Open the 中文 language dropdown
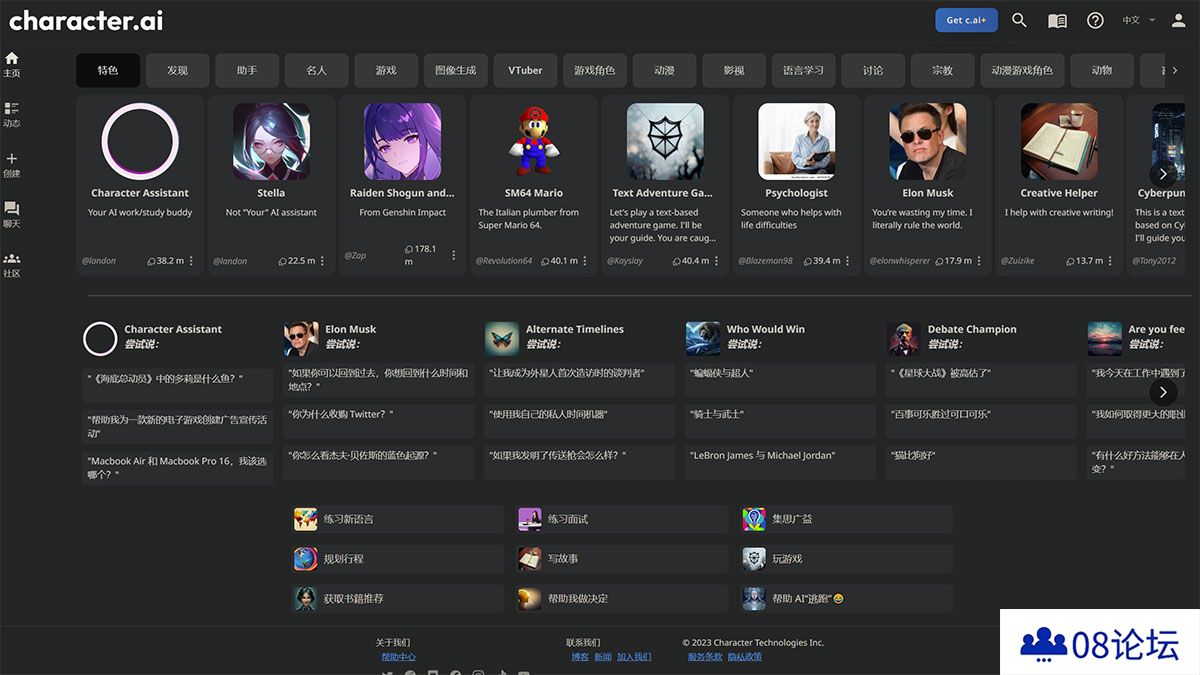Viewport: 1200px width, 675px height. (x=1138, y=20)
